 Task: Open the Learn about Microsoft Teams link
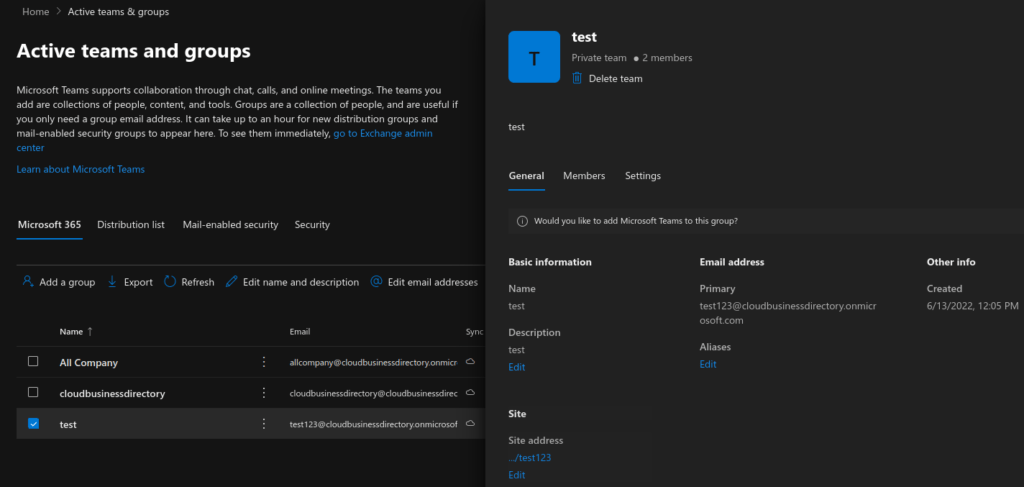[80, 169]
